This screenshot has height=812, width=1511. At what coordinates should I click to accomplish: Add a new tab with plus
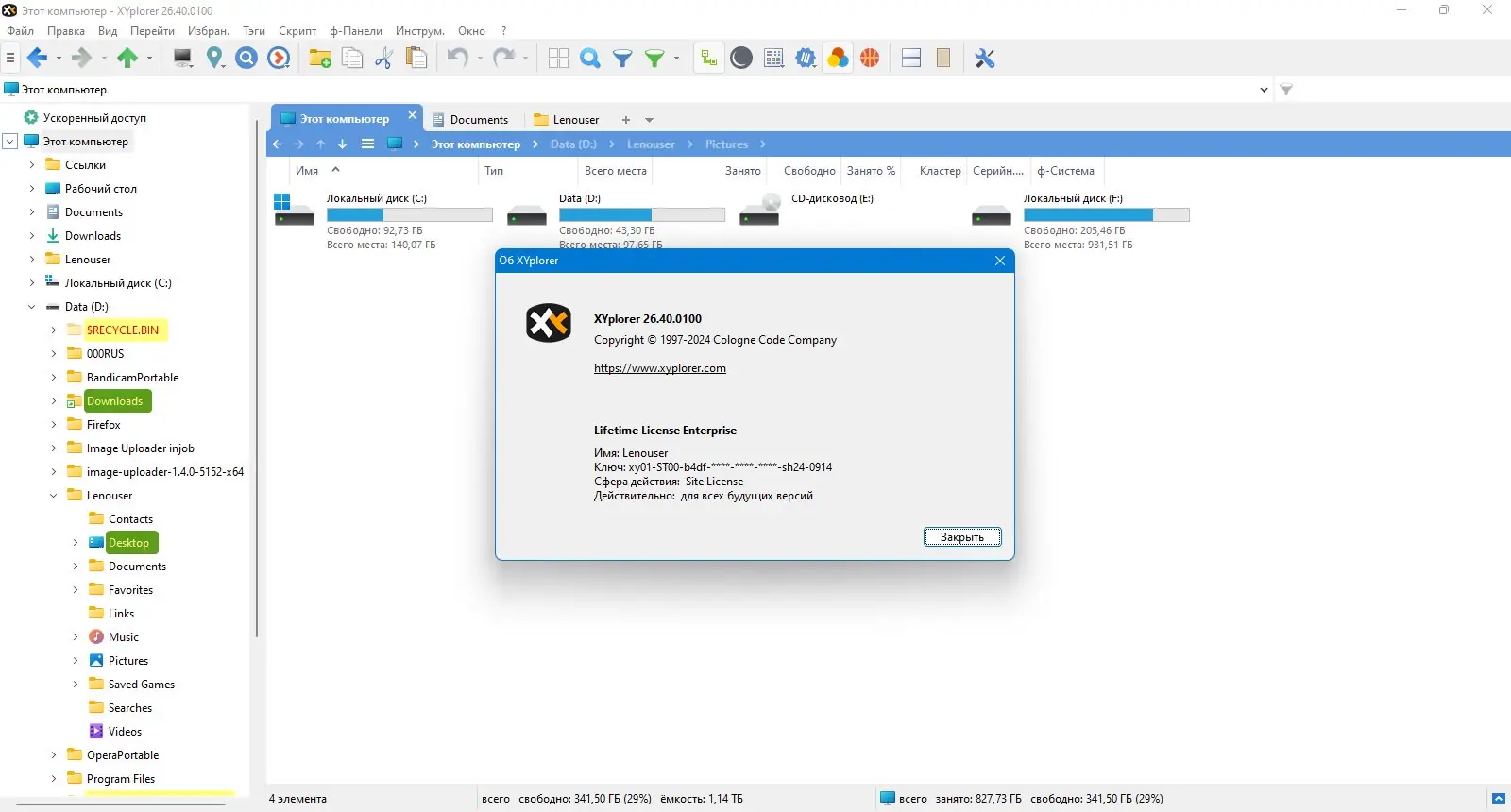625,120
